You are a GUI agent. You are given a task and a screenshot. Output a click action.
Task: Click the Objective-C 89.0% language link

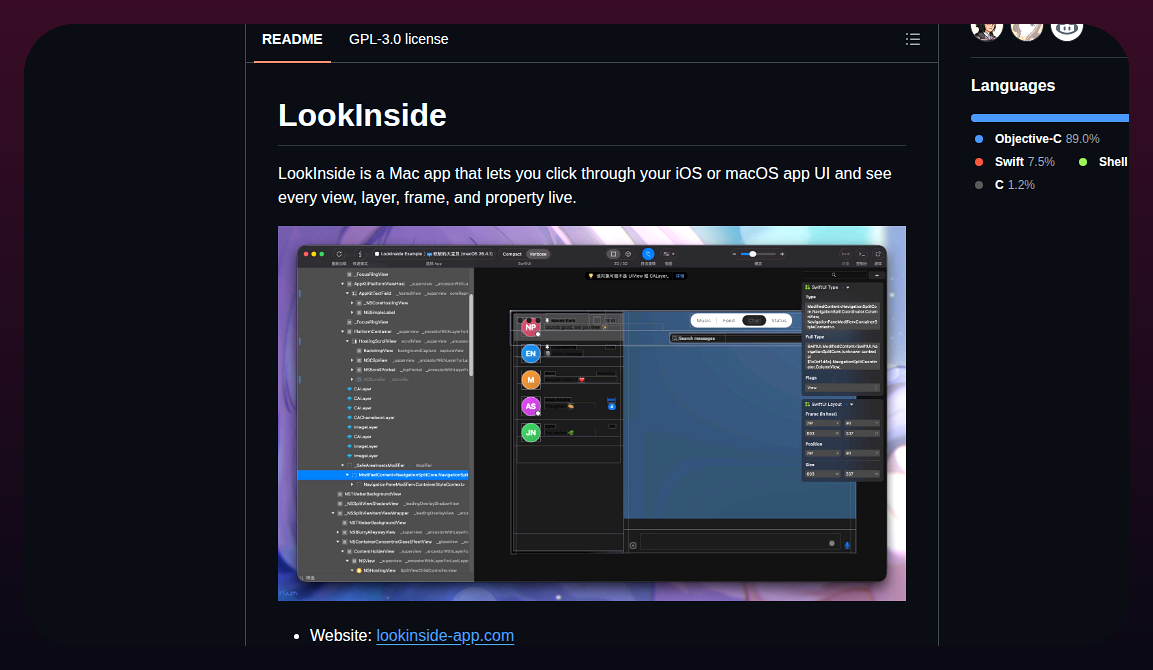click(1037, 139)
